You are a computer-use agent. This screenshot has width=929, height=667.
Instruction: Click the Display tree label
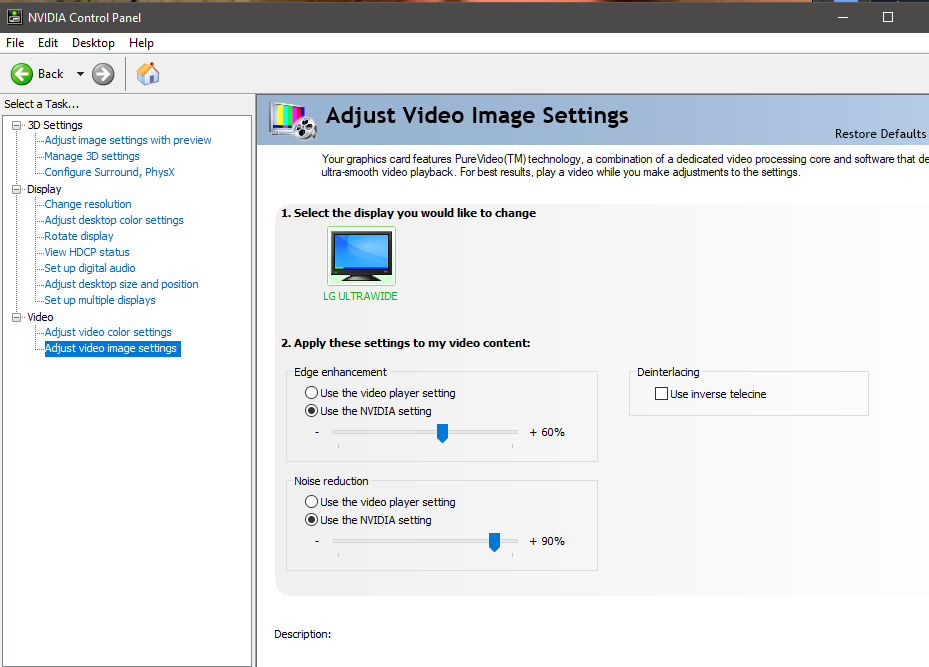click(x=44, y=189)
